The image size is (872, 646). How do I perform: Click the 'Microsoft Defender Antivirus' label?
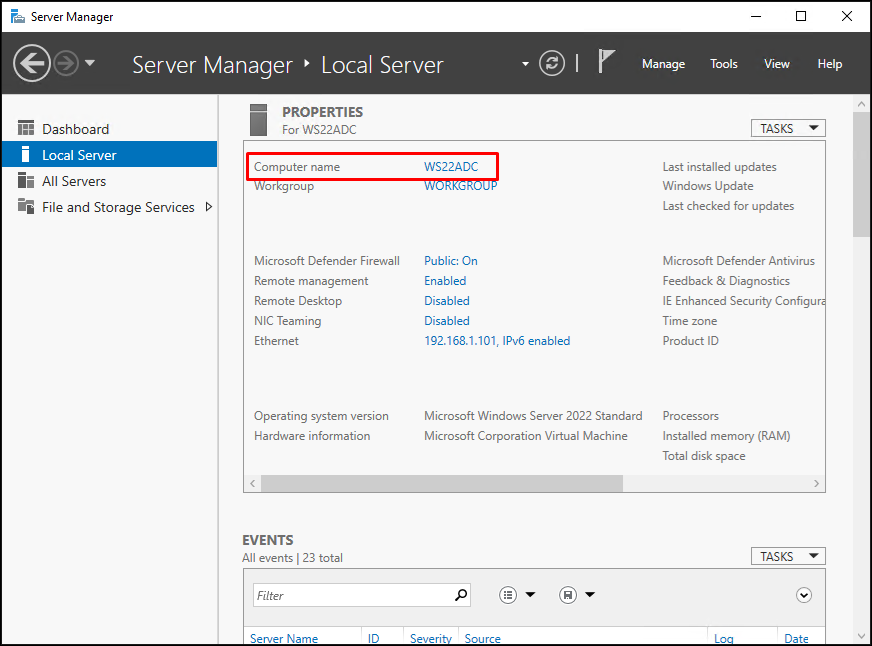tap(739, 261)
